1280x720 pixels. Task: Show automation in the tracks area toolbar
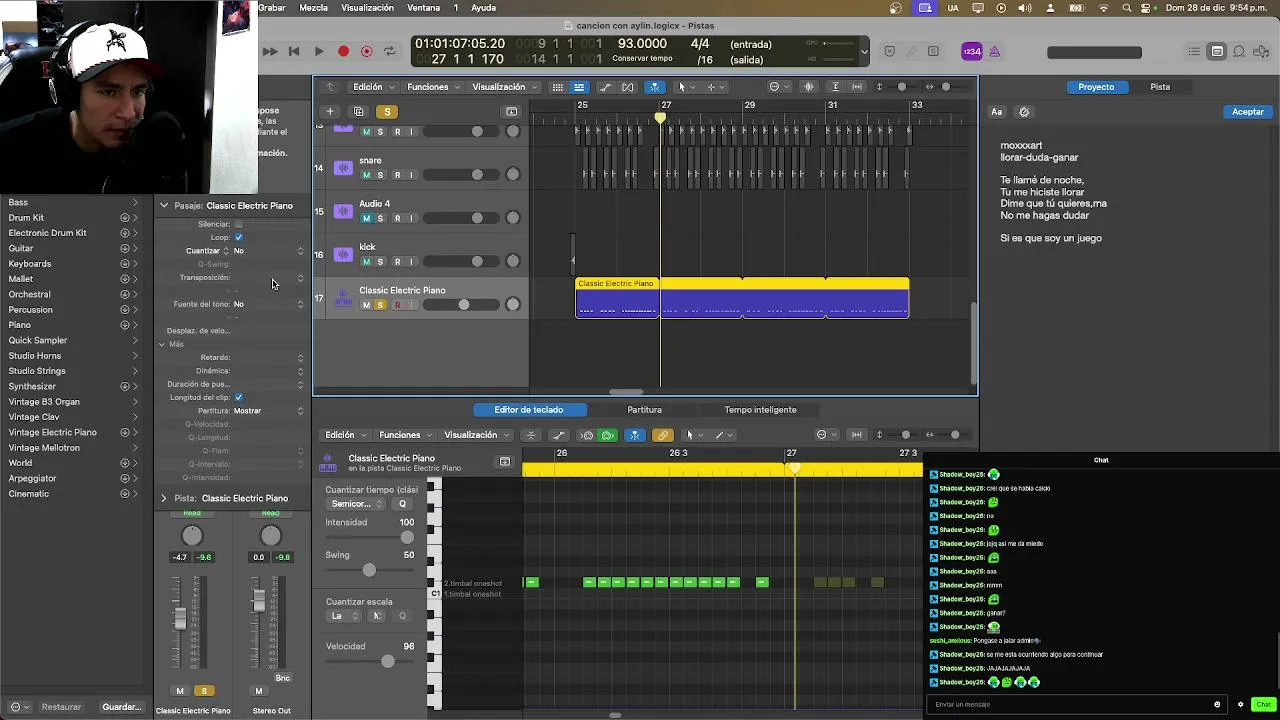(x=605, y=87)
